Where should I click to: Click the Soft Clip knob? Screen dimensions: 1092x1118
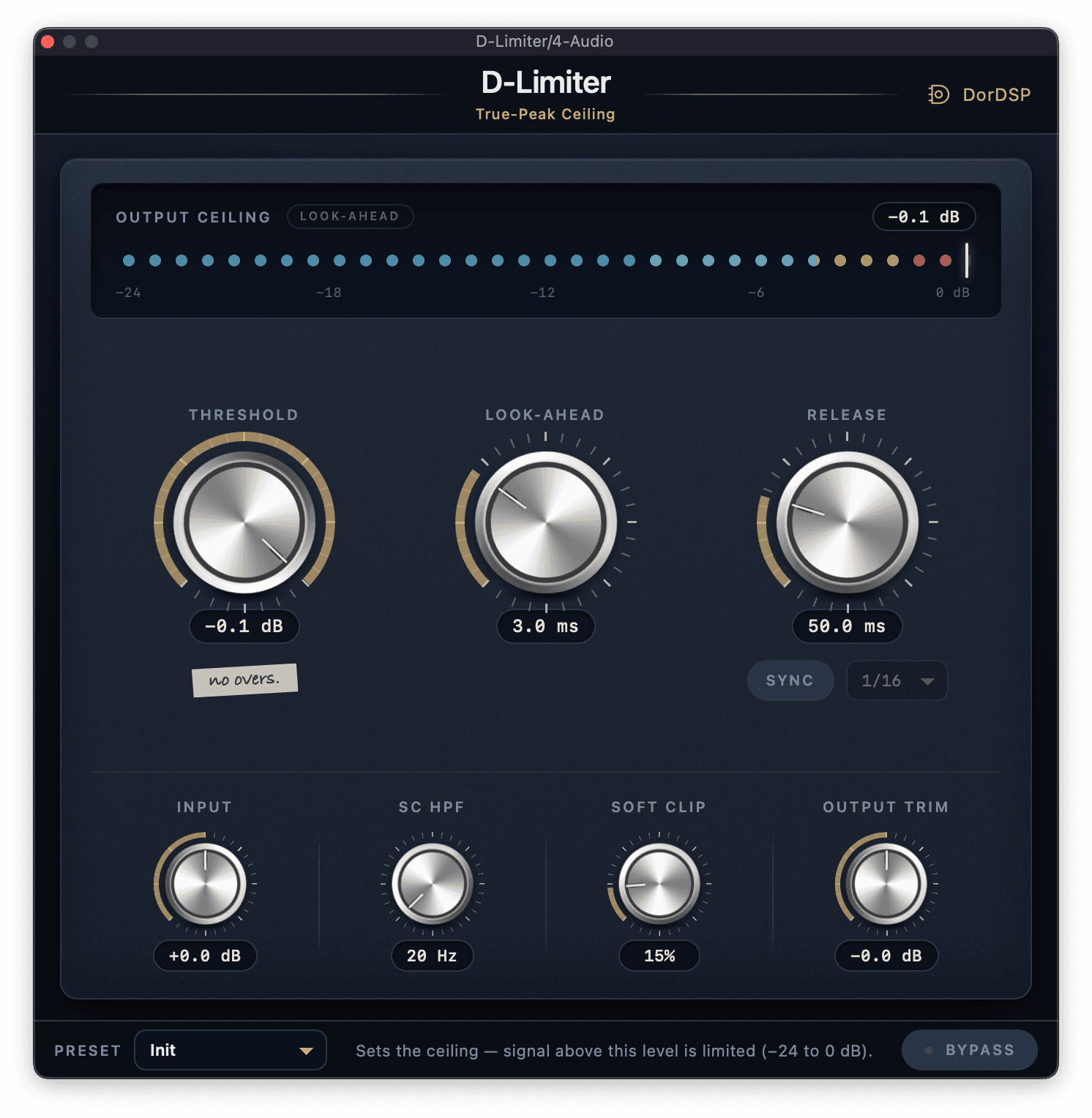659,884
